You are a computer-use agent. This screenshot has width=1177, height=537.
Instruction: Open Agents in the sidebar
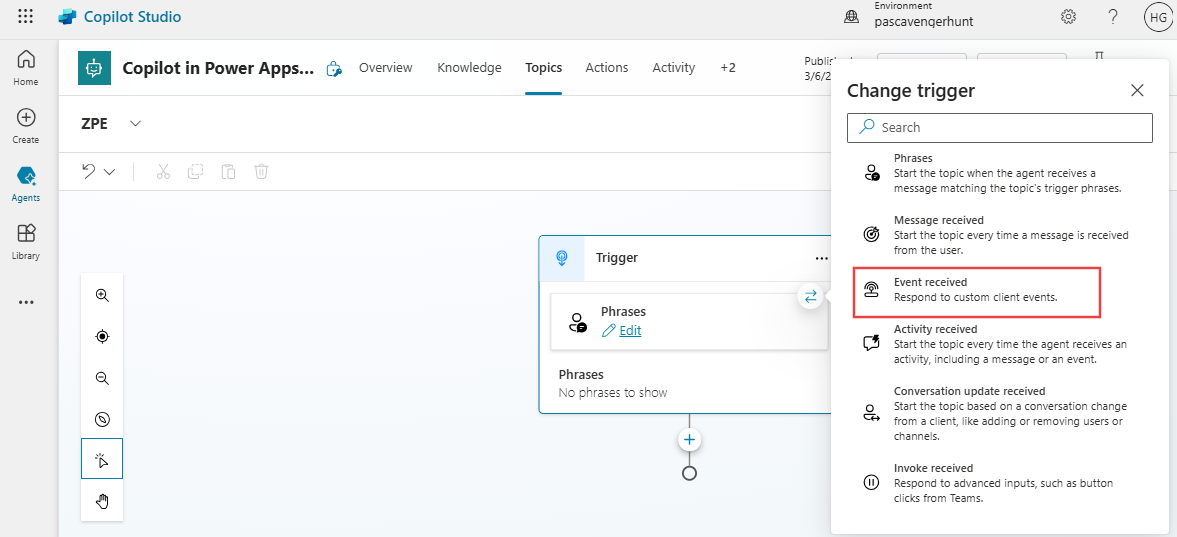coord(26,184)
